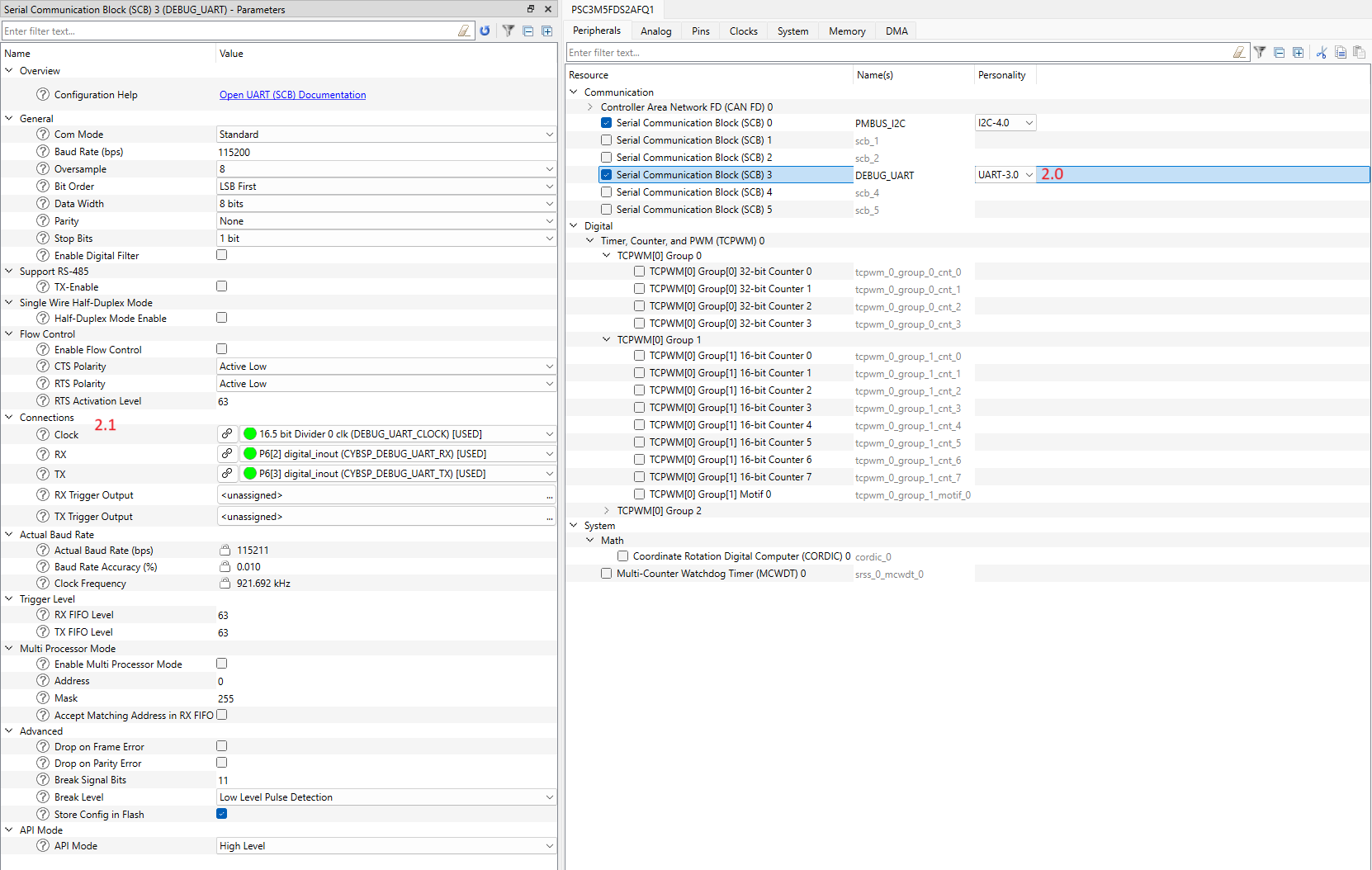Click the help icon next to Baud Rate

pyautogui.click(x=43, y=151)
